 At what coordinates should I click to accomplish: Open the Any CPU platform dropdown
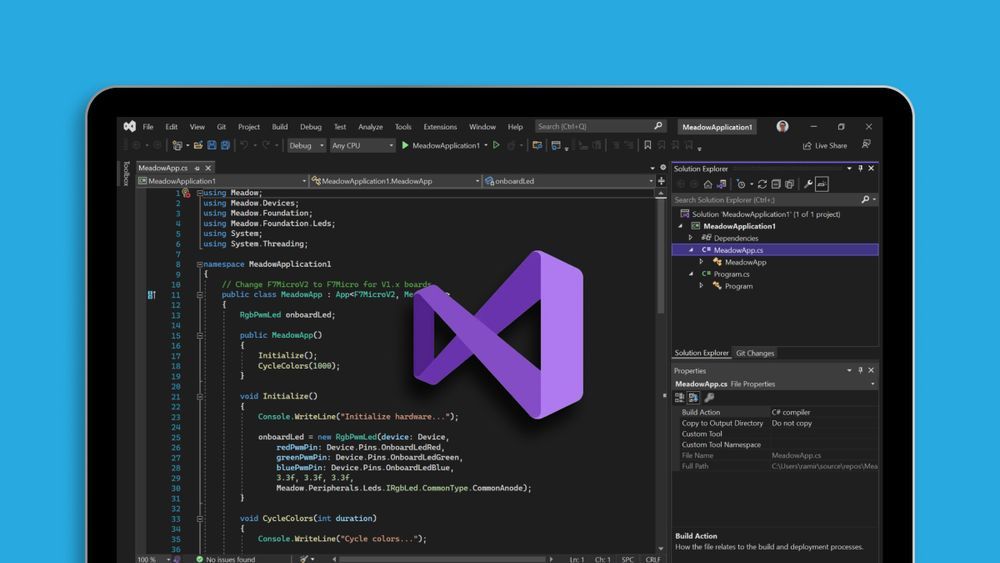[362, 146]
